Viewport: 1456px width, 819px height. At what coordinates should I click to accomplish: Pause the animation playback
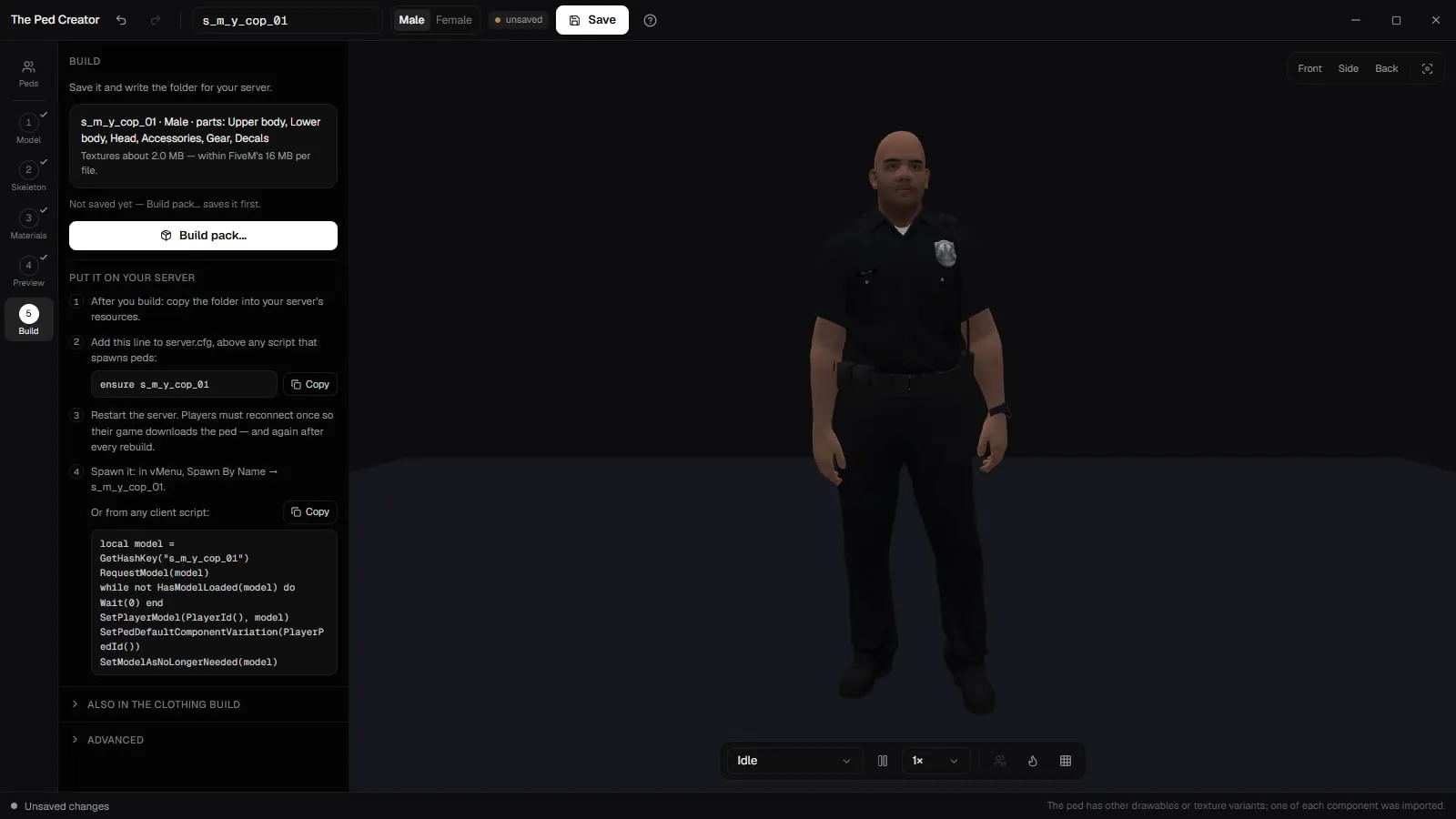click(x=882, y=761)
